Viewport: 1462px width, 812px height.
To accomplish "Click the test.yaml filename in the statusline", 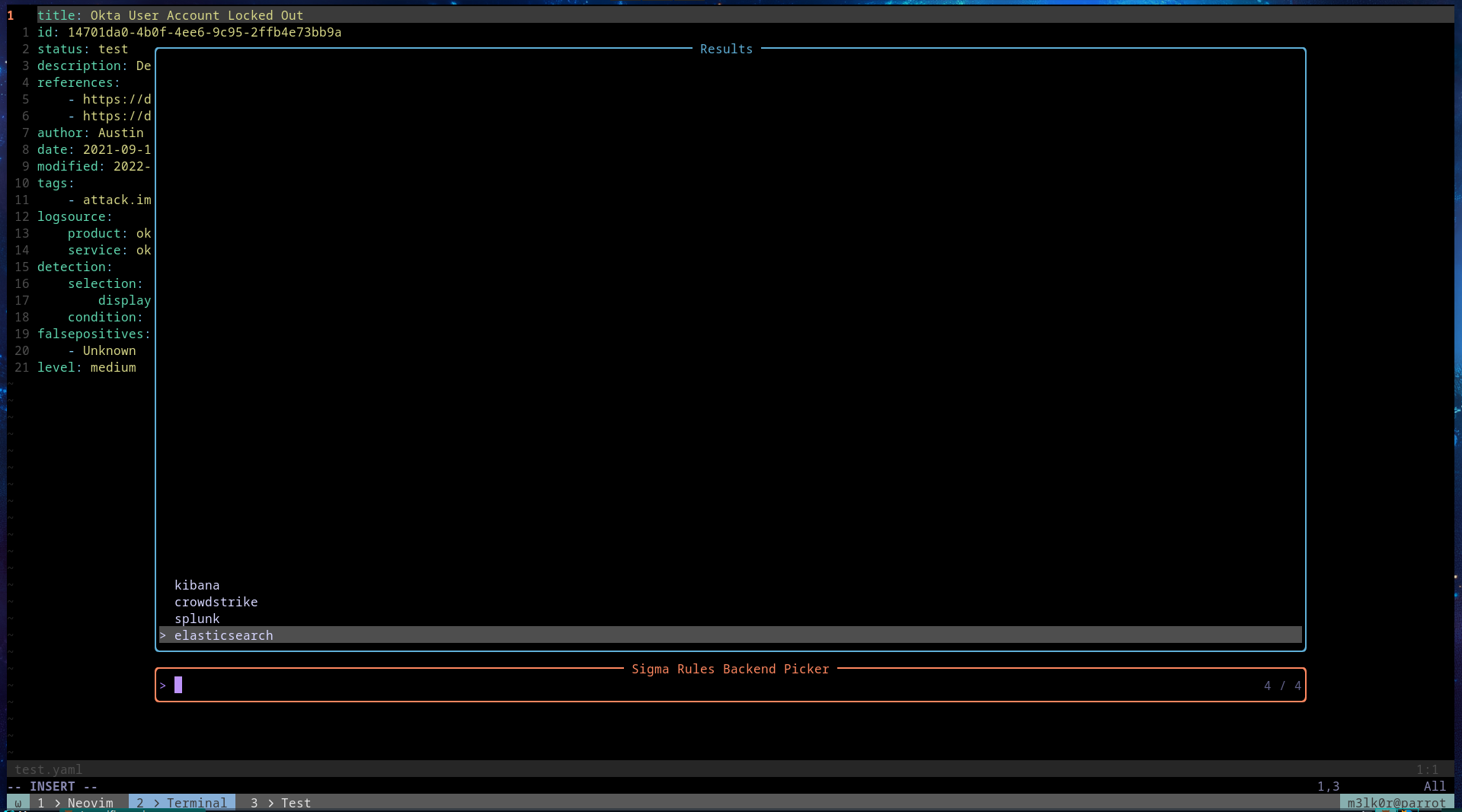I will coord(49,769).
